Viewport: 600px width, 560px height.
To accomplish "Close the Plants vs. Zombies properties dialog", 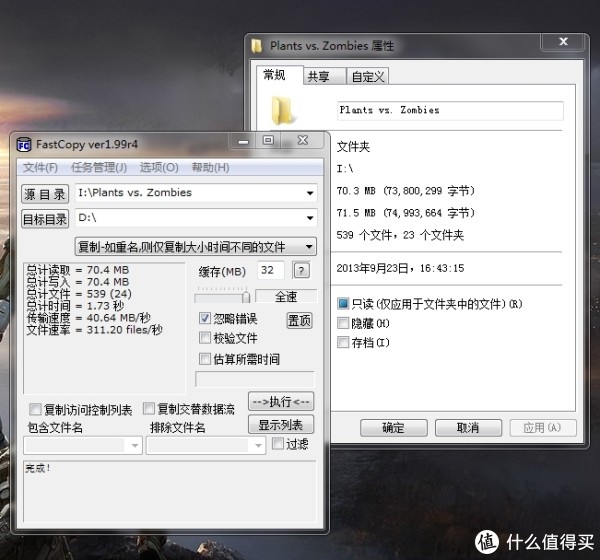I will point(562,41).
